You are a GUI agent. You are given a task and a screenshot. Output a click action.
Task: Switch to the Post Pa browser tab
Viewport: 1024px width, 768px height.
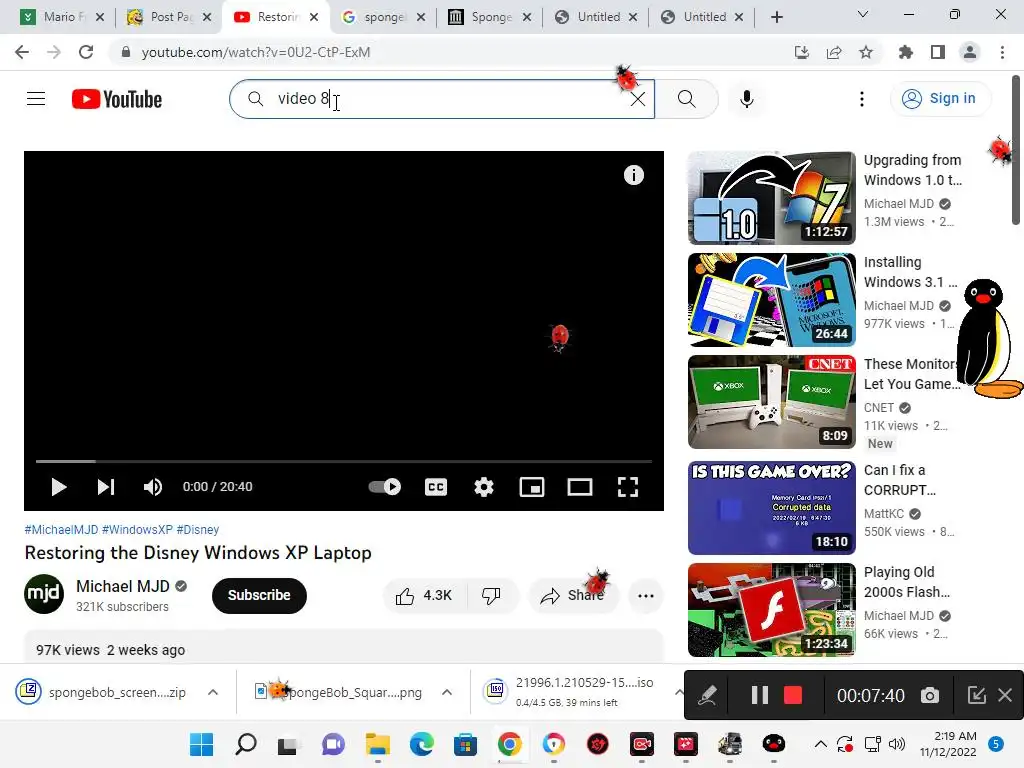pyautogui.click(x=170, y=17)
